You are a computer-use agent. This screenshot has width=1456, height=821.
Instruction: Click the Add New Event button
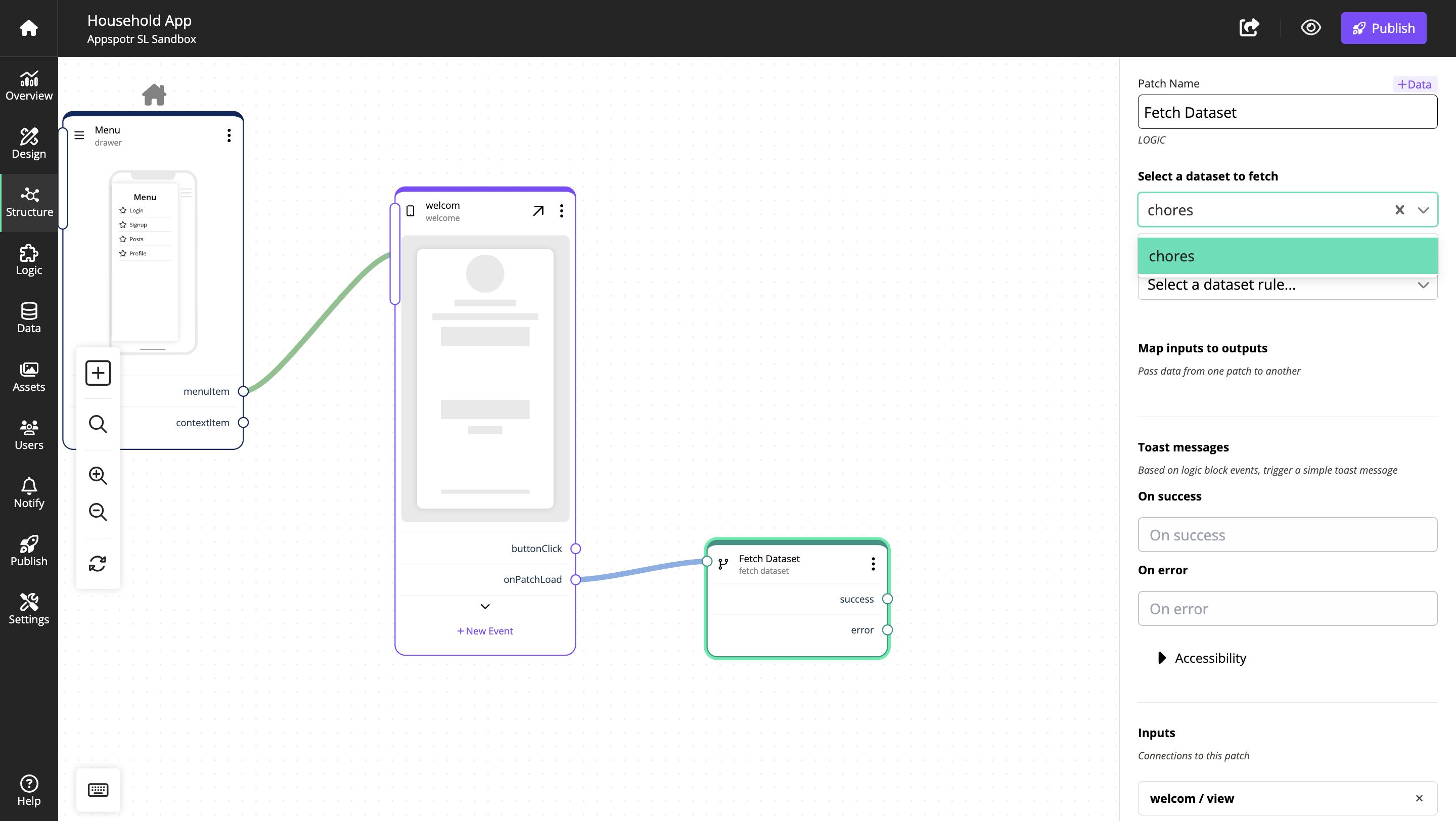(x=485, y=630)
